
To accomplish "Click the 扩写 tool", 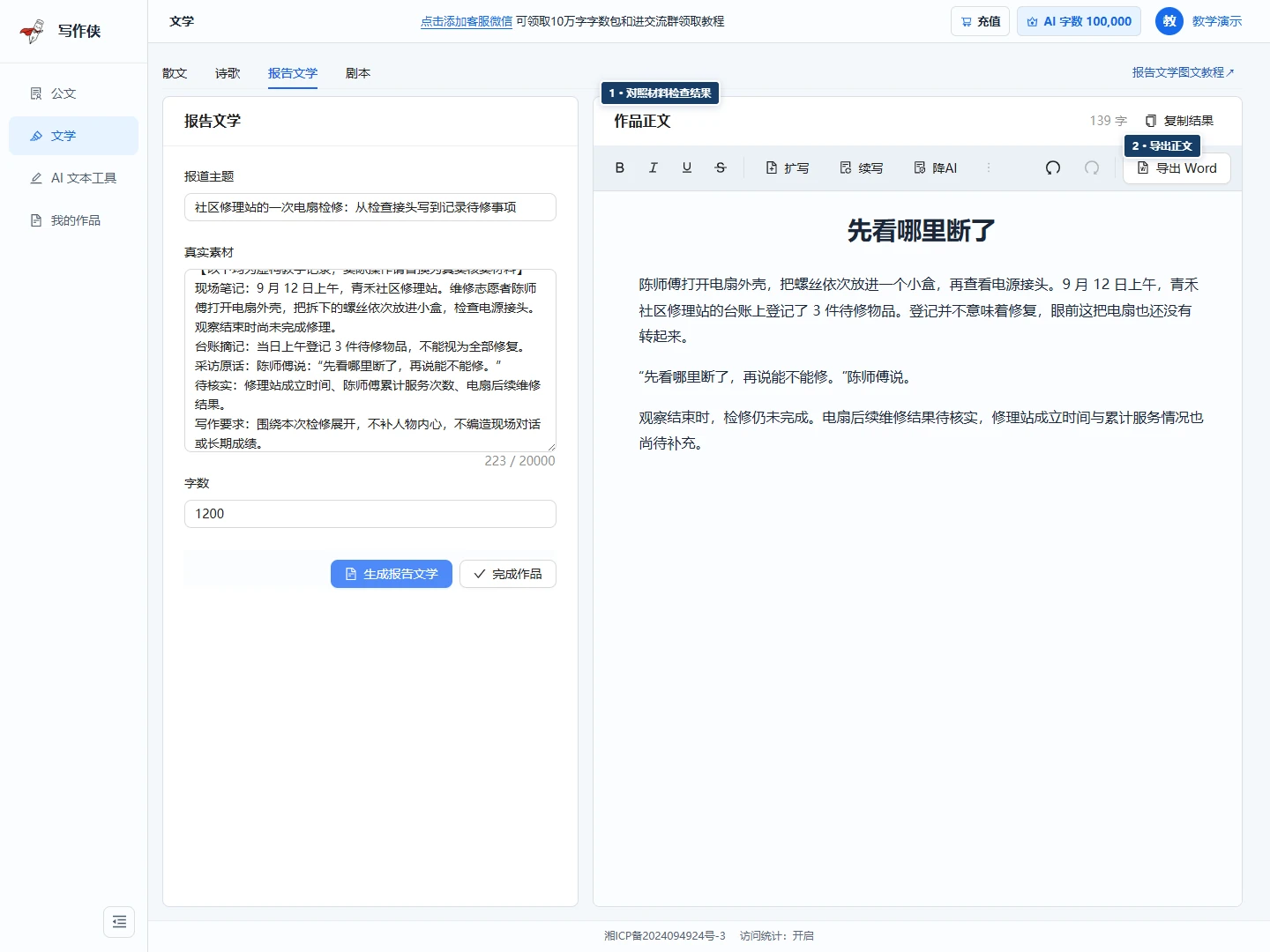I will point(788,167).
